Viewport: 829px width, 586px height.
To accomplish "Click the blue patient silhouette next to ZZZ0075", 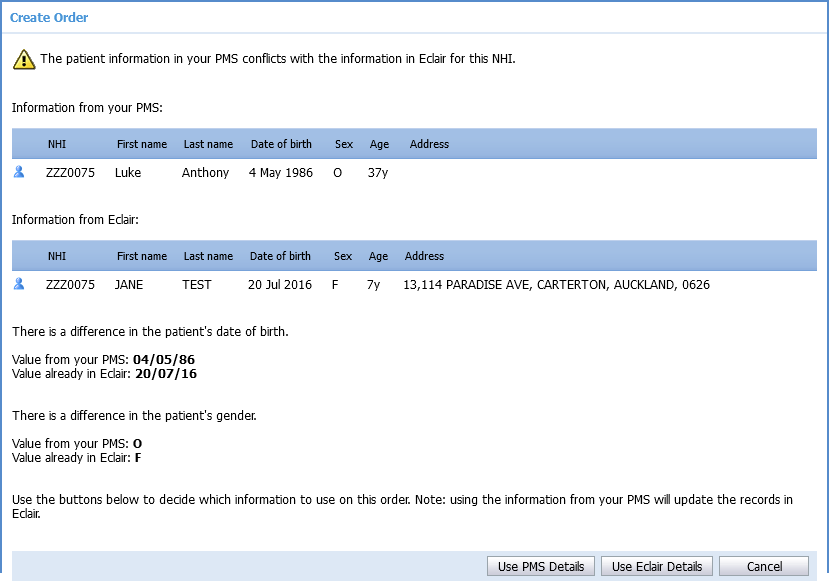I will click(x=22, y=171).
